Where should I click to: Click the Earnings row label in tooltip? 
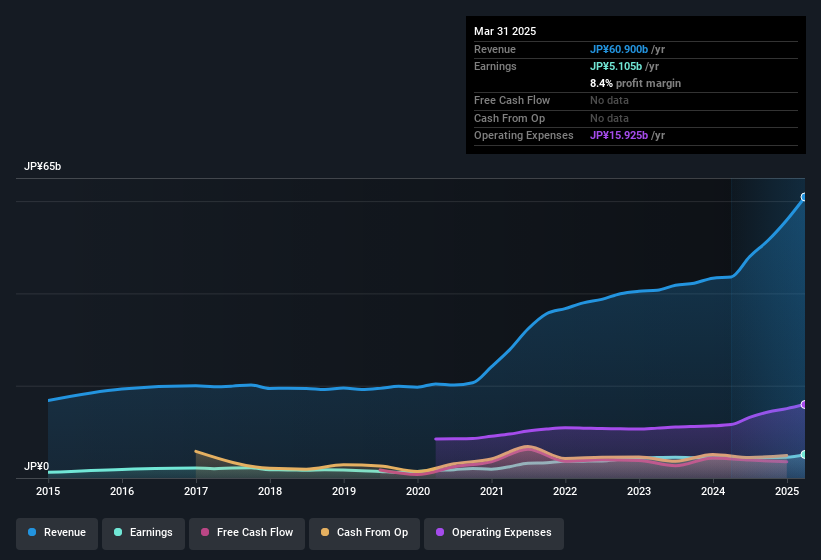pyautogui.click(x=495, y=66)
